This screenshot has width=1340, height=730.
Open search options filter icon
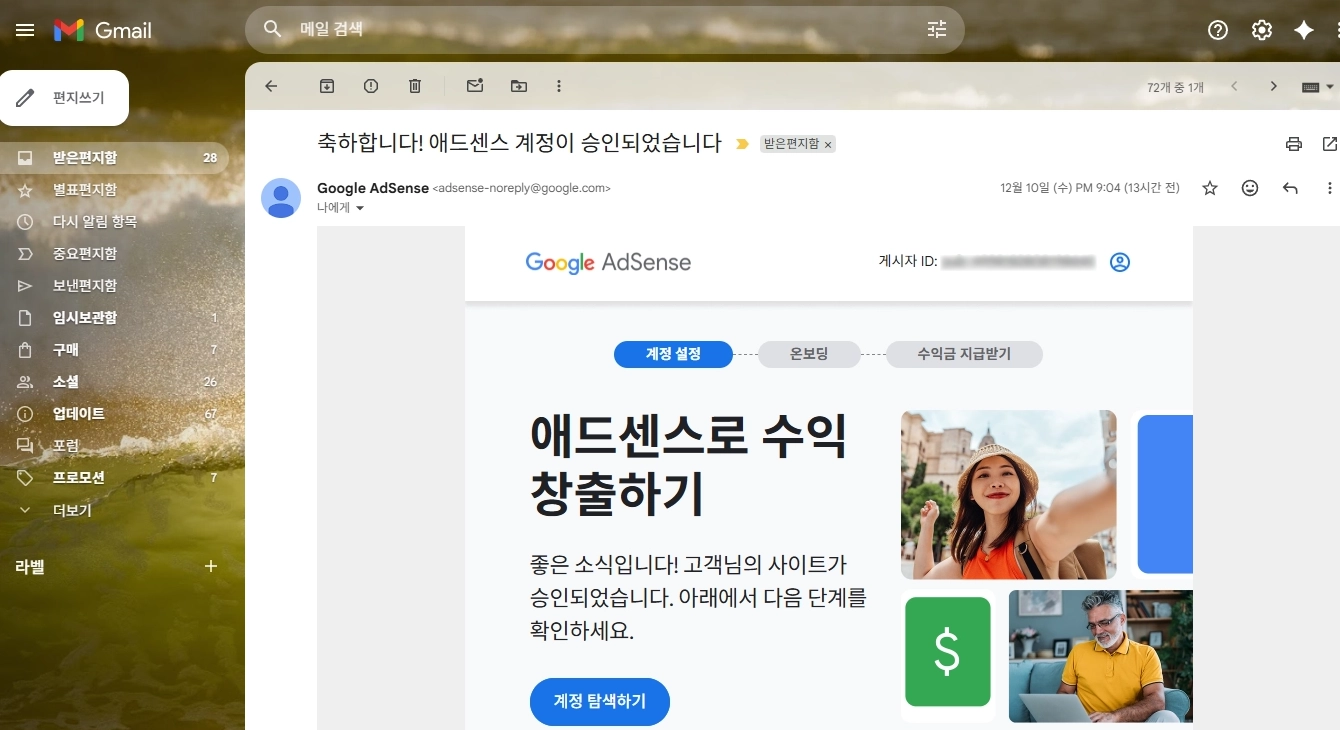coord(937,29)
